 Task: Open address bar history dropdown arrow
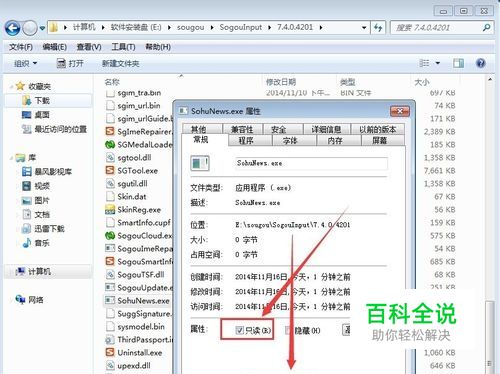pyautogui.click(x=364, y=28)
